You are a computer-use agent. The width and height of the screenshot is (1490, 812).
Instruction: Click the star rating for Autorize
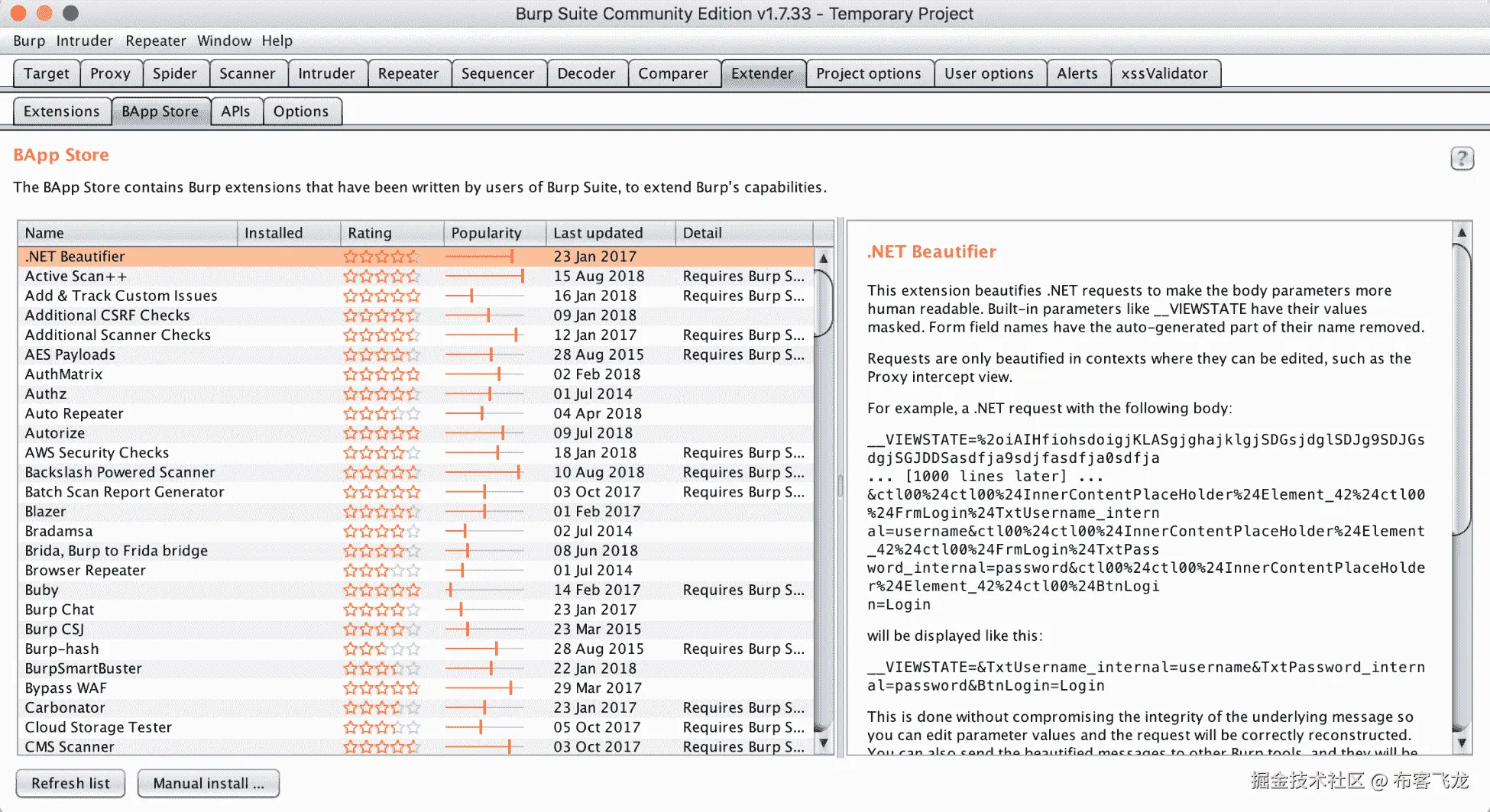(x=381, y=433)
